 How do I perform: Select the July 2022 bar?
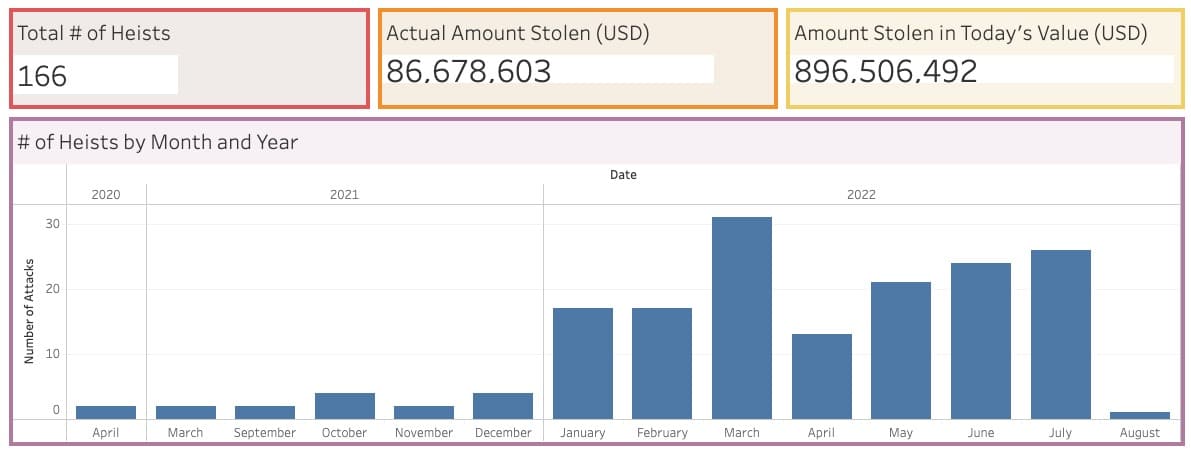coord(1060,334)
